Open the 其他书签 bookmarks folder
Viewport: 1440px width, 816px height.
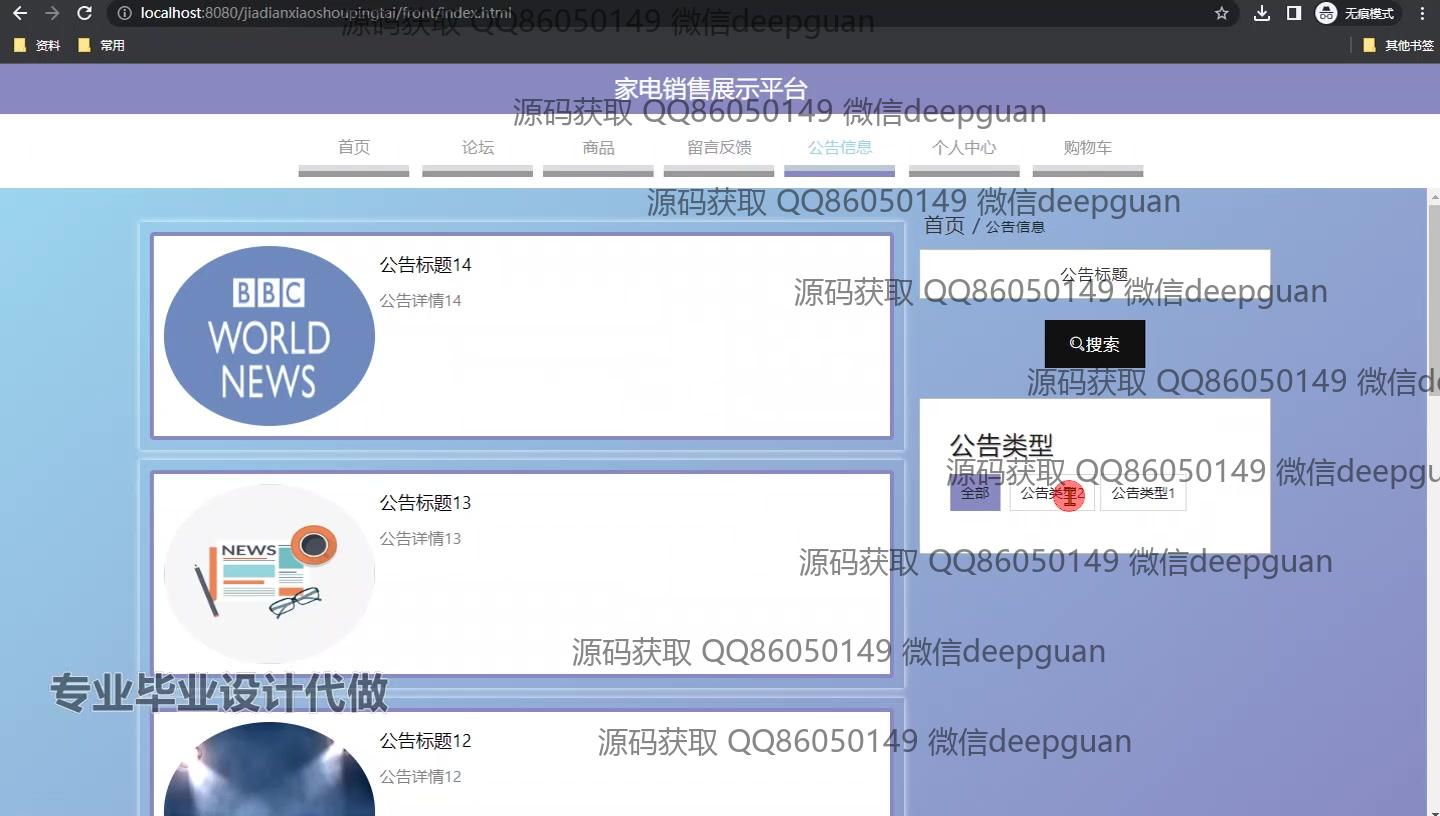coord(1399,45)
